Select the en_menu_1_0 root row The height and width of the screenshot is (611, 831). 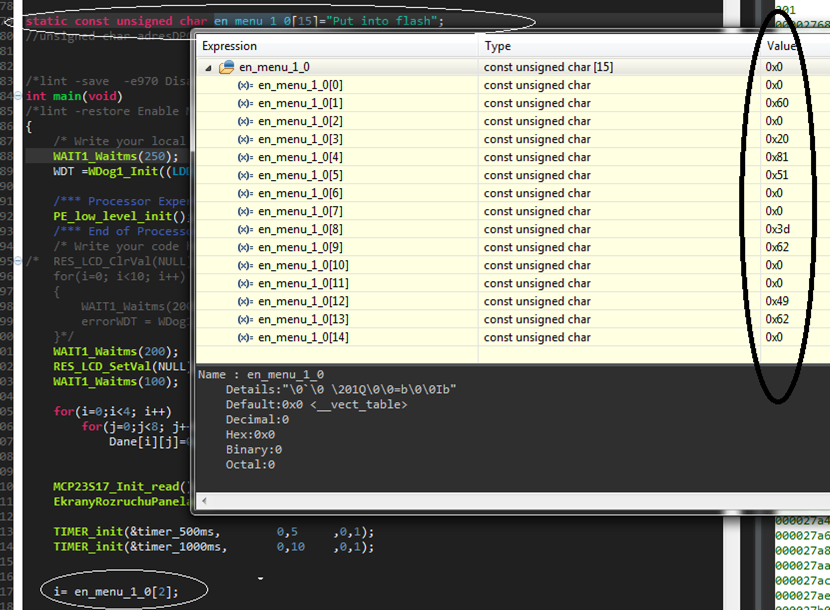tap(513, 67)
